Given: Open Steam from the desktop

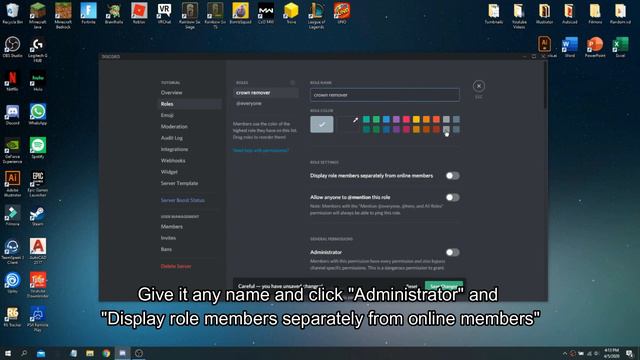Looking at the screenshot, I should (38, 216).
